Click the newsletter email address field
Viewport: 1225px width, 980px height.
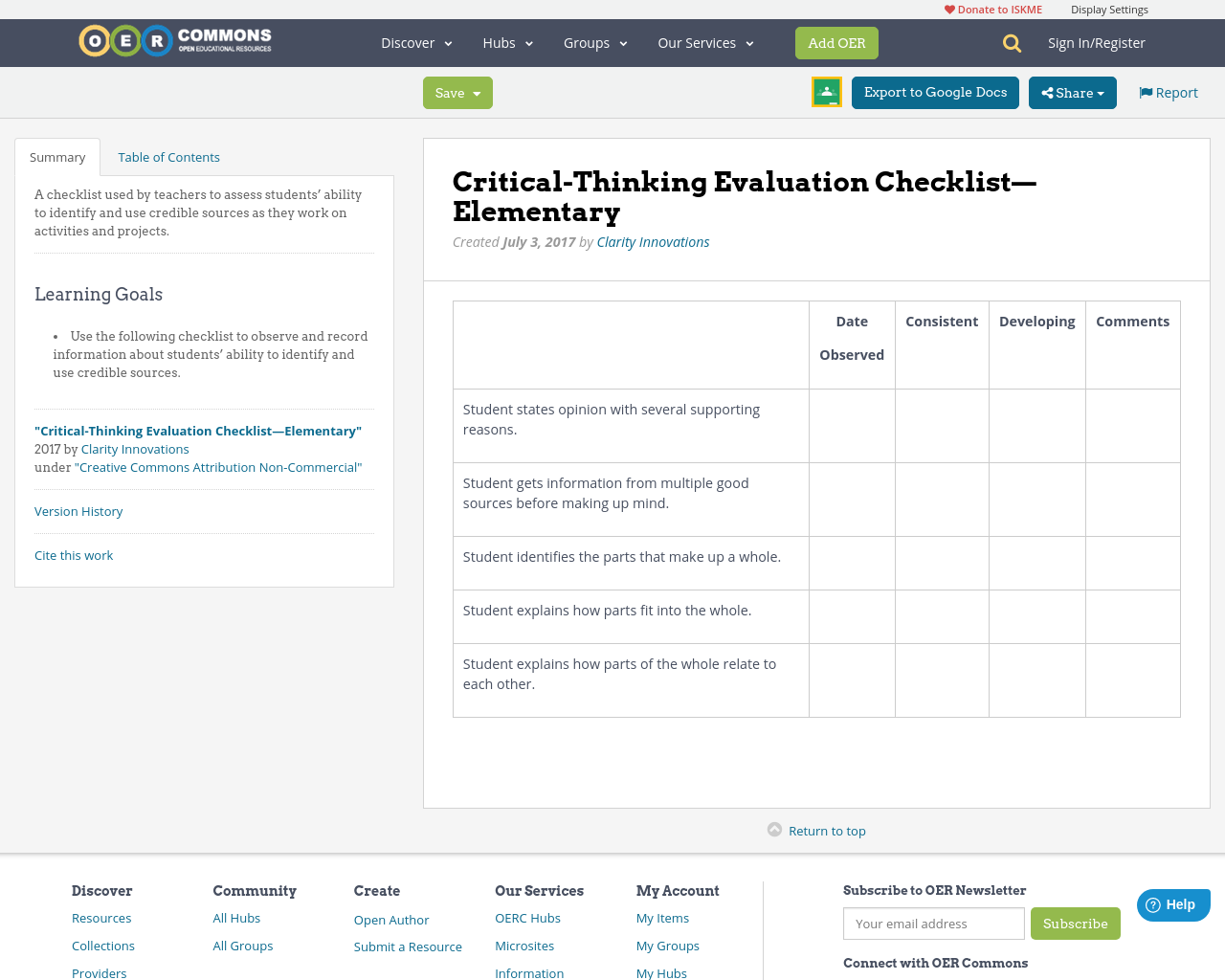click(x=933, y=924)
